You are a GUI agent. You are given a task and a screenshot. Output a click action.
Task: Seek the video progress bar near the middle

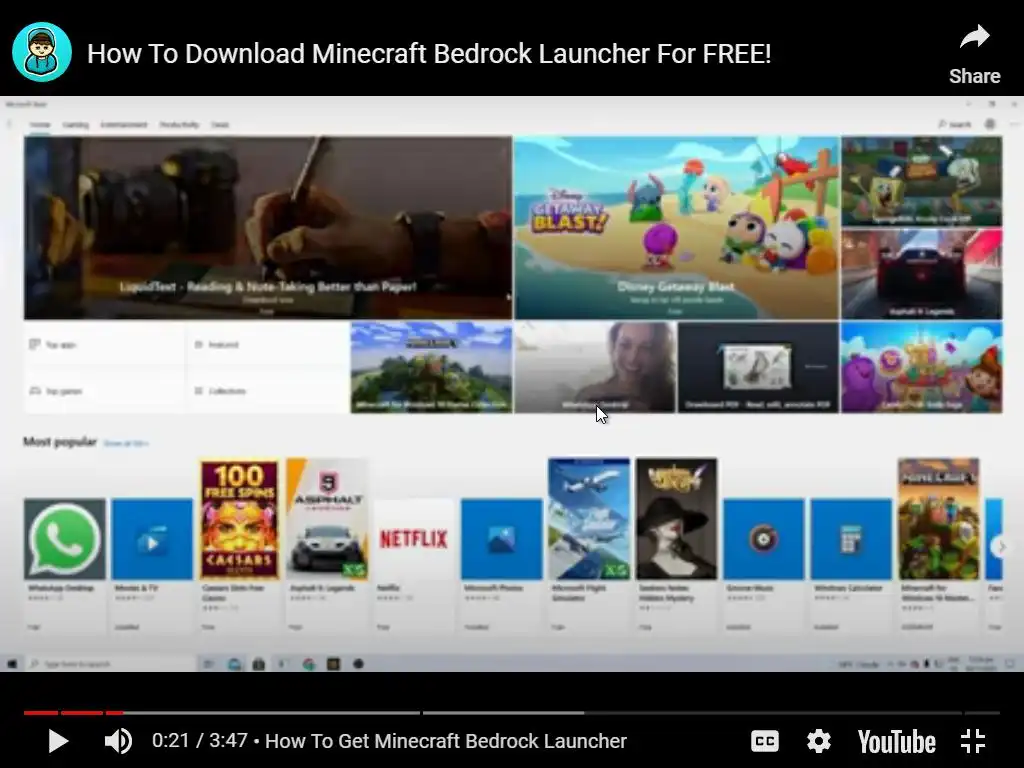[512, 712]
